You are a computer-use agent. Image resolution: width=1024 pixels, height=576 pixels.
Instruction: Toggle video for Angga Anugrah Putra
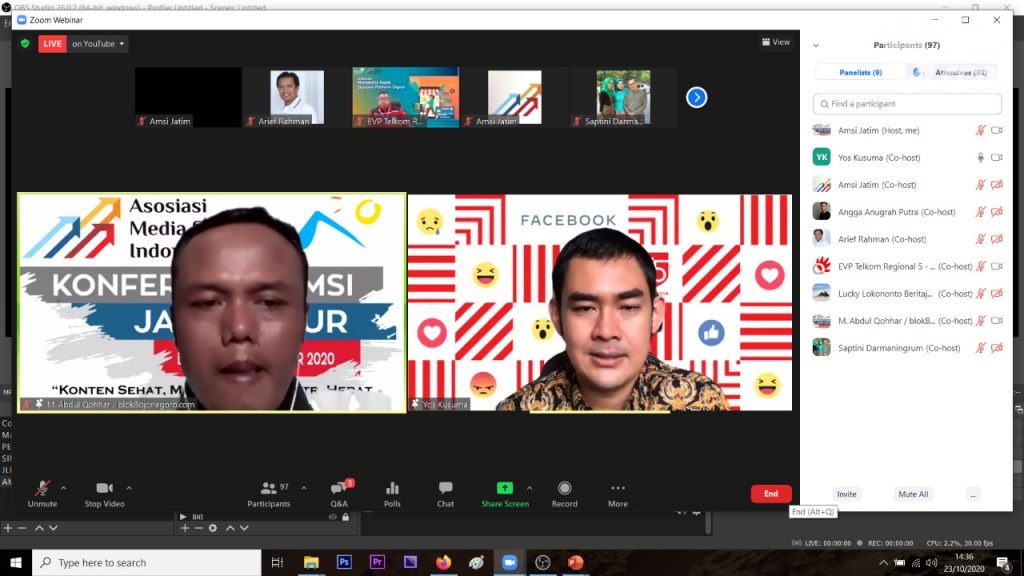(x=997, y=212)
